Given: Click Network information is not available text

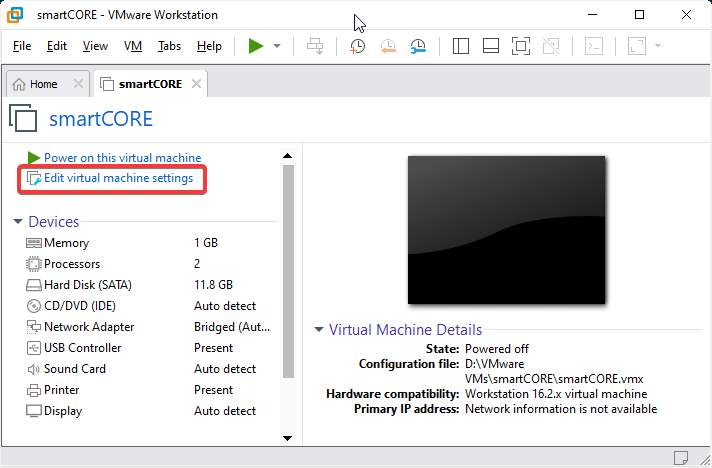Looking at the screenshot, I should pyautogui.click(x=561, y=409).
